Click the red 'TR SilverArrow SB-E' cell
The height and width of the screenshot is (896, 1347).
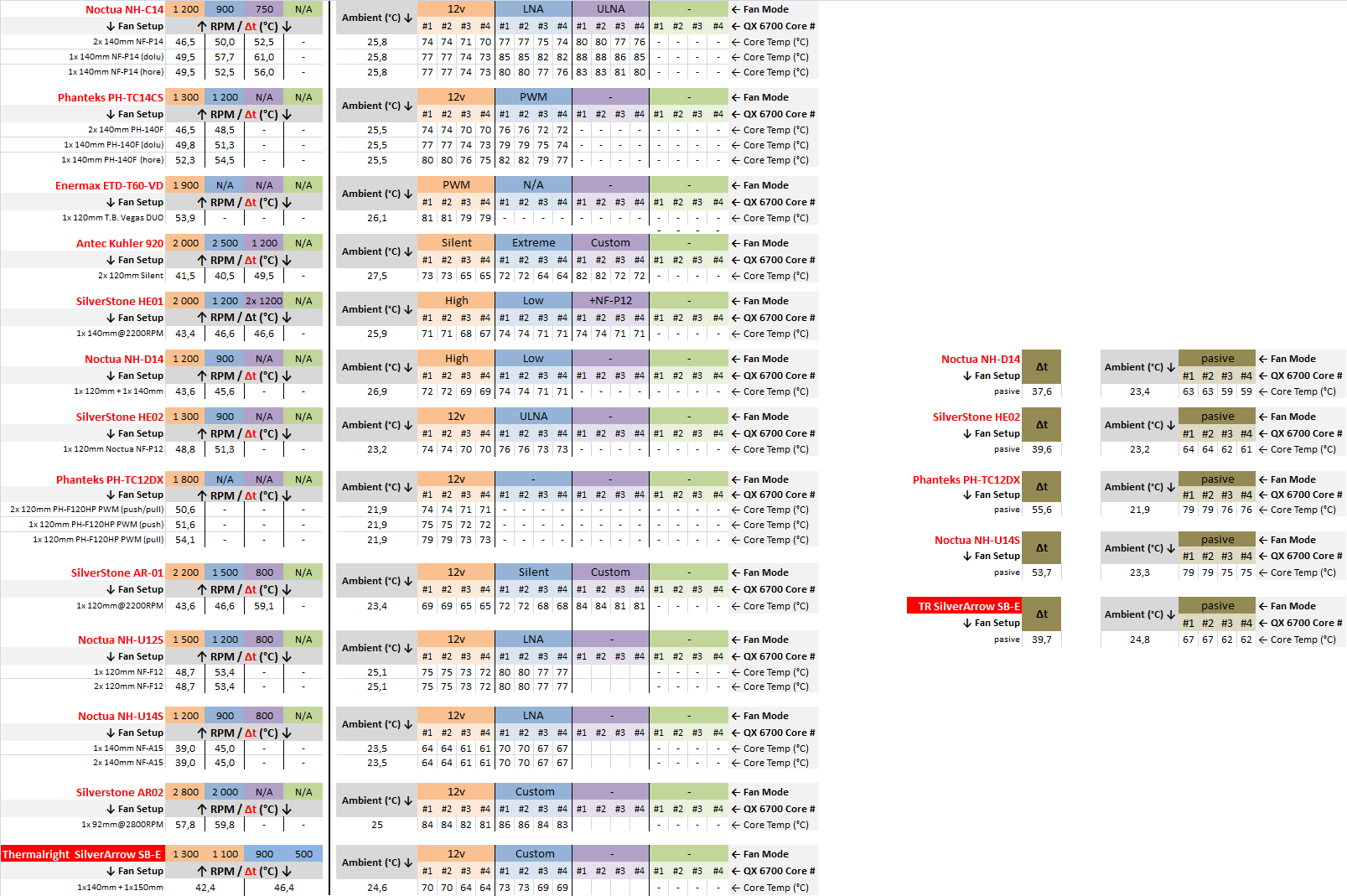964,606
